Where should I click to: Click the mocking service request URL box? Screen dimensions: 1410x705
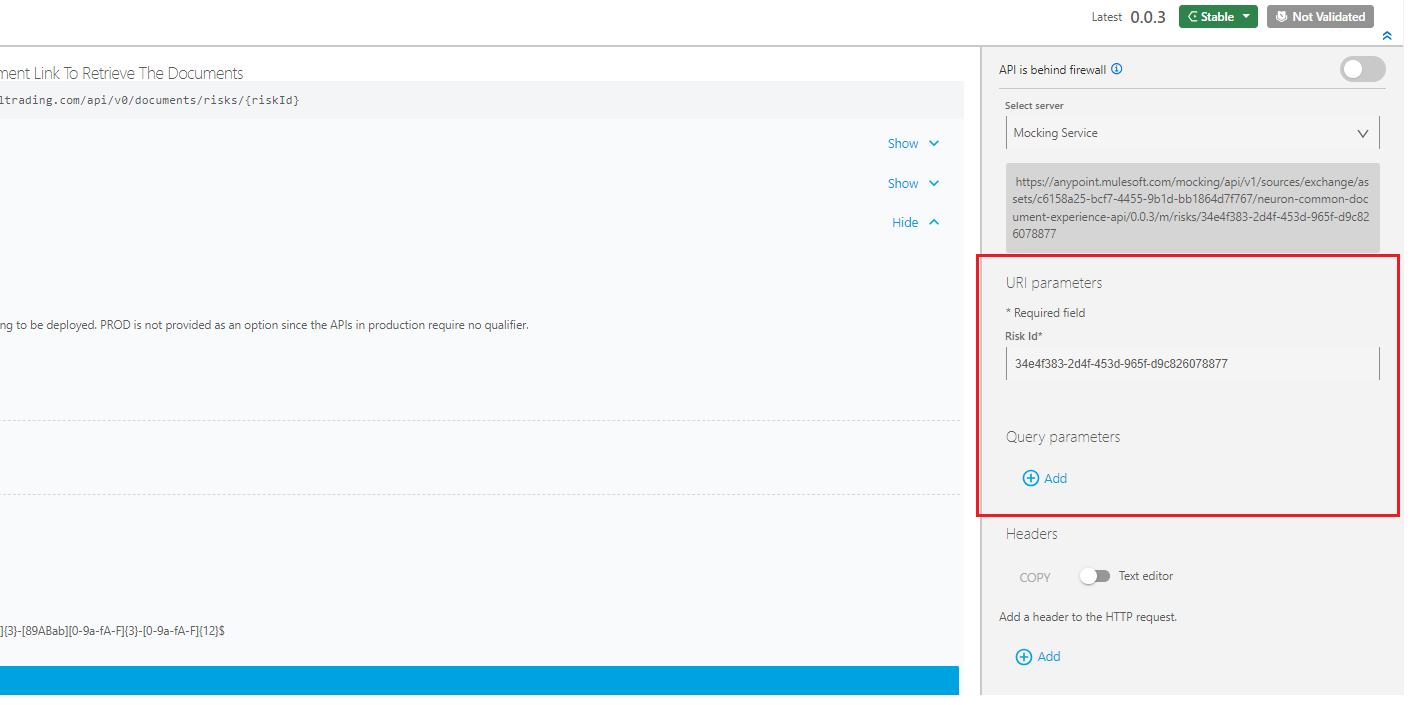[1192, 208]
